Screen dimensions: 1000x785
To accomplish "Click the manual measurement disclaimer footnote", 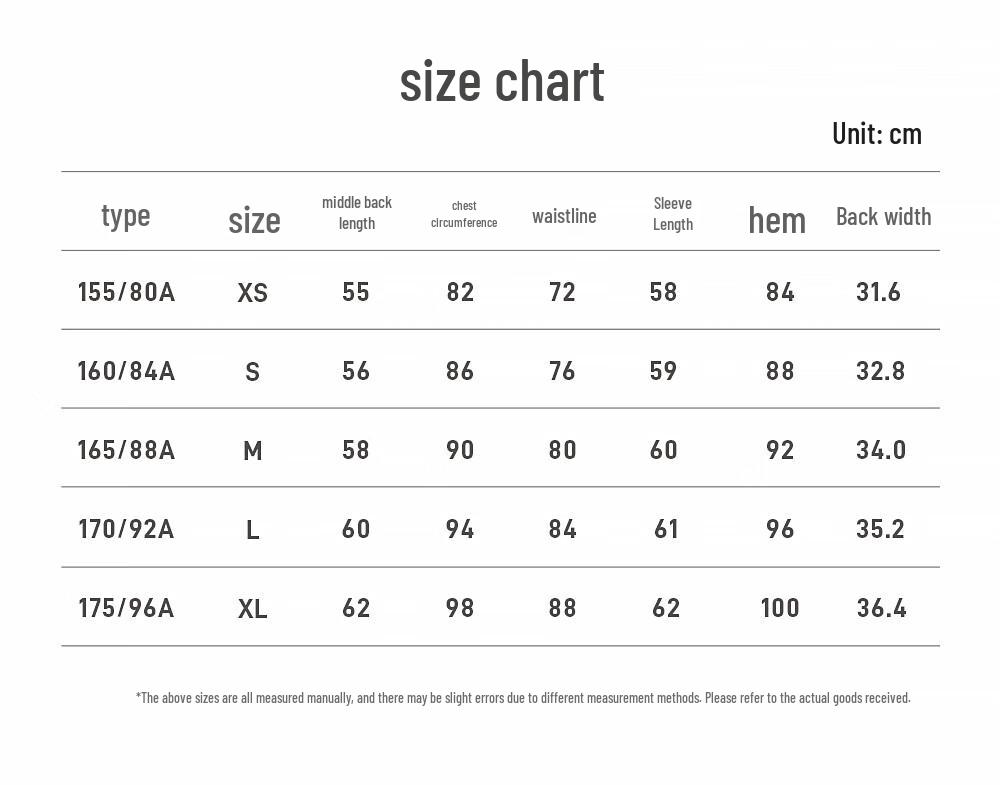I will pyautogui.click(x=523, y=698).
